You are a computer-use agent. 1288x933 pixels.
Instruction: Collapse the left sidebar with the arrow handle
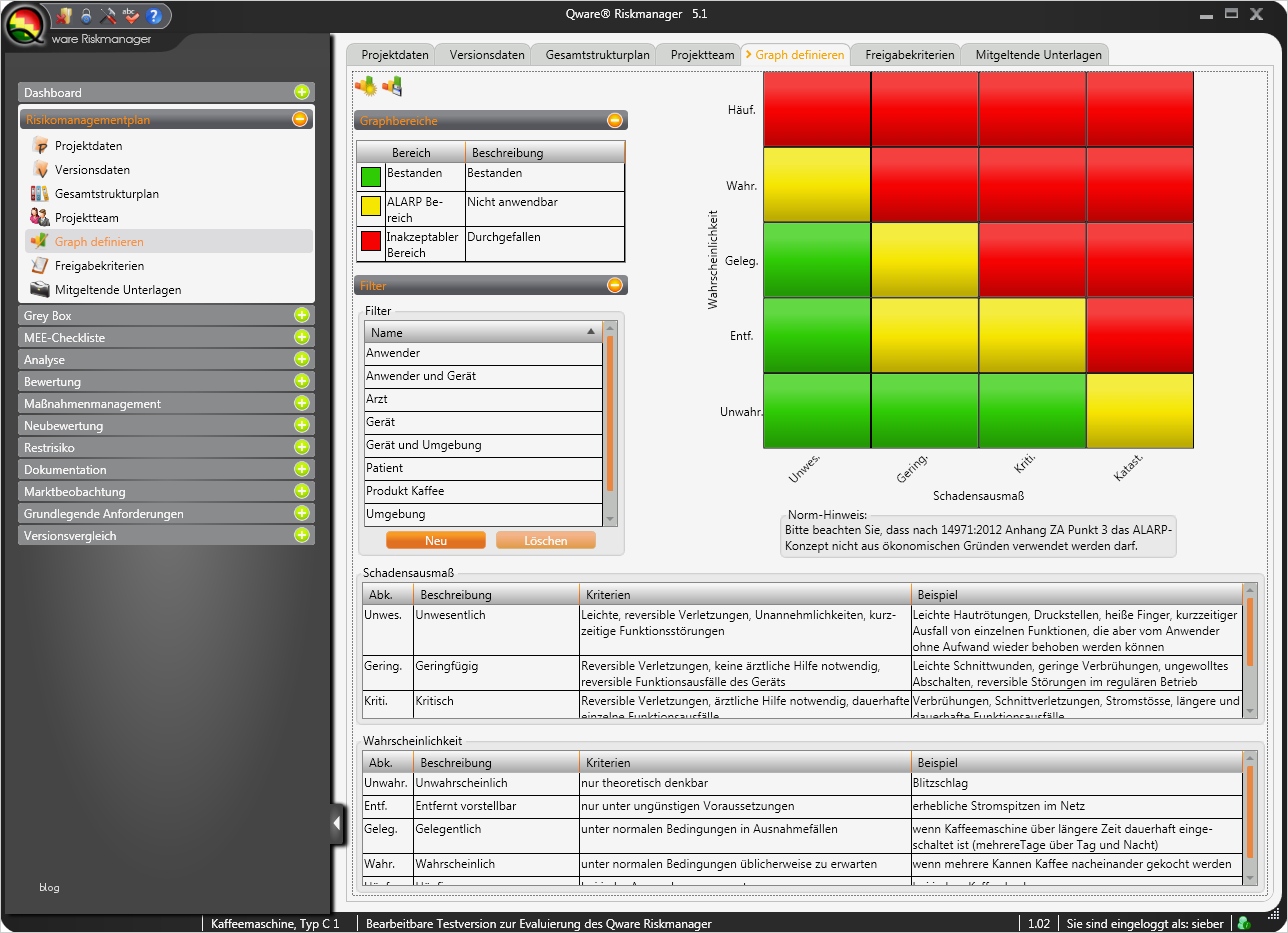337,823
